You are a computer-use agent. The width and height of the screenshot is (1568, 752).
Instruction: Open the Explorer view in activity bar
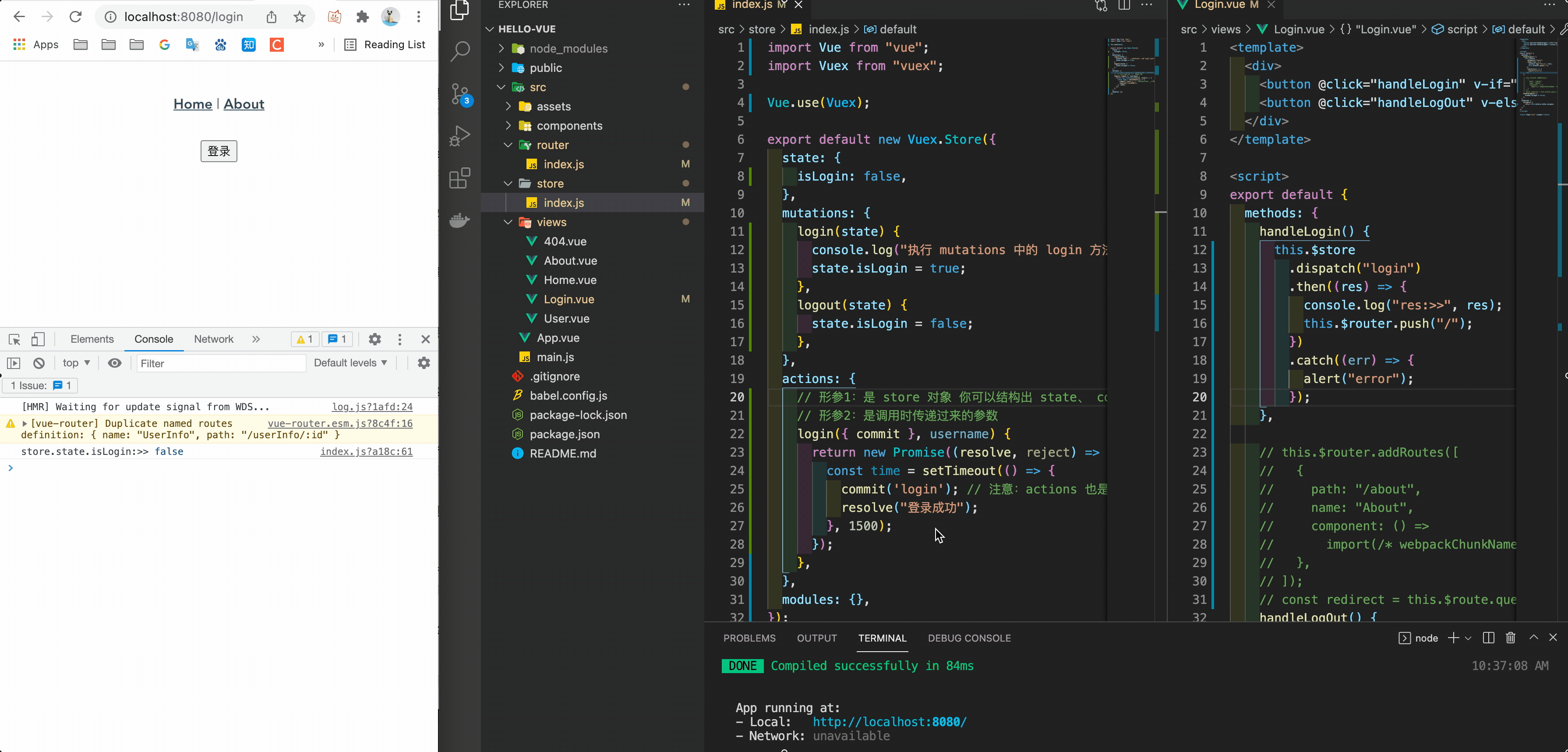point(459,10)
